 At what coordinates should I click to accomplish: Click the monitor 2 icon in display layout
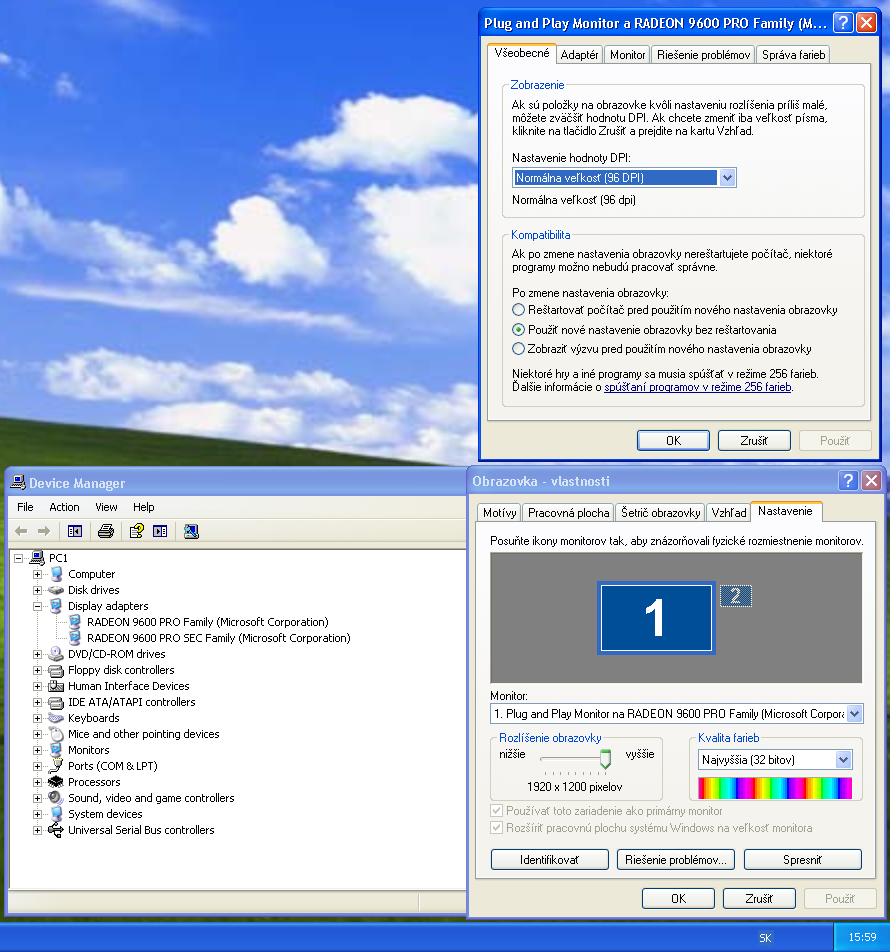click(x=735, y=596)
